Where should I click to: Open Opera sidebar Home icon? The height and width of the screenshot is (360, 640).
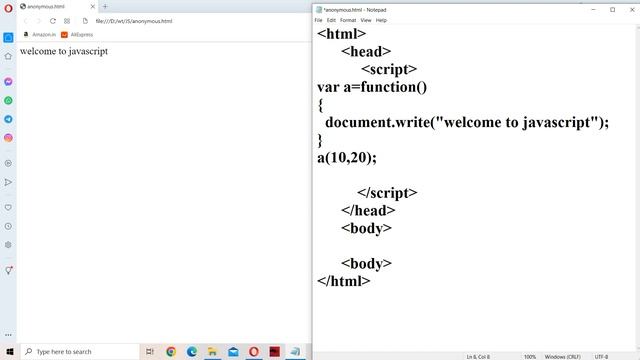(8, 56)
